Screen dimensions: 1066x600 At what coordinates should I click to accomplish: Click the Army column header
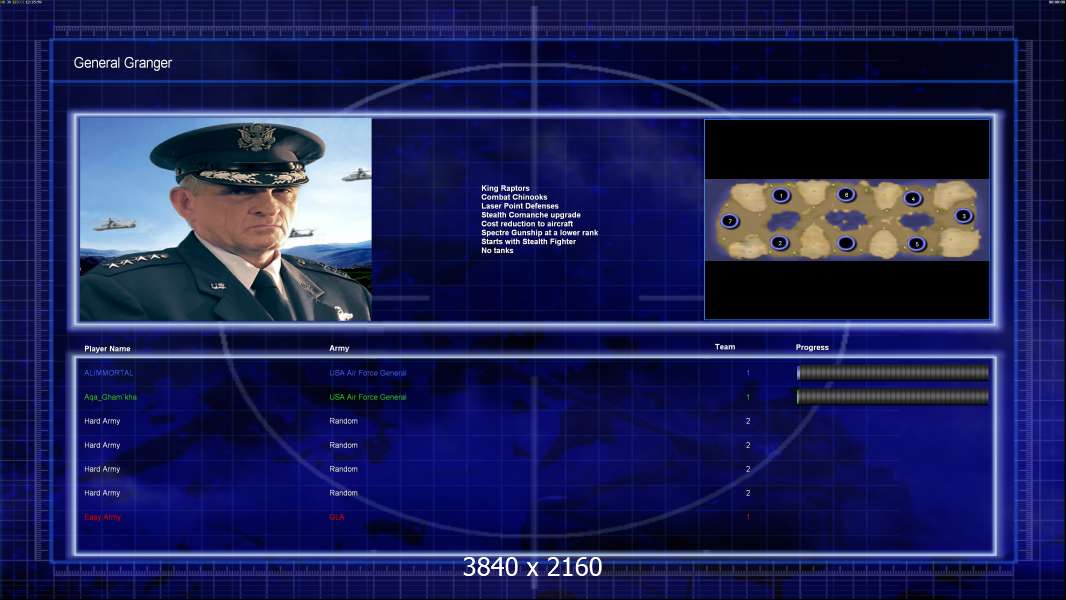(339, 348)
